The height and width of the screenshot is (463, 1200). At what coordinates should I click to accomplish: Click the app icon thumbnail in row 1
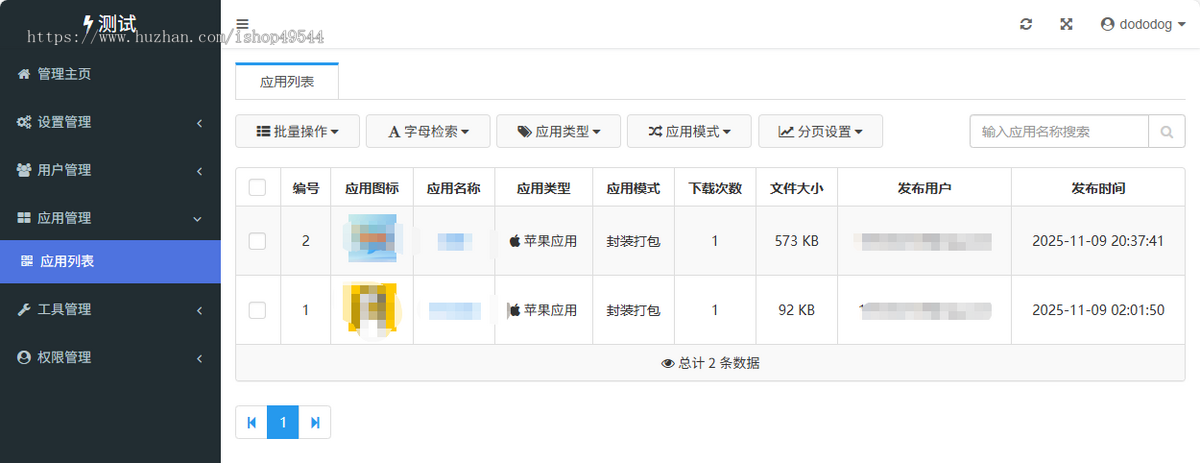[371, 309]
